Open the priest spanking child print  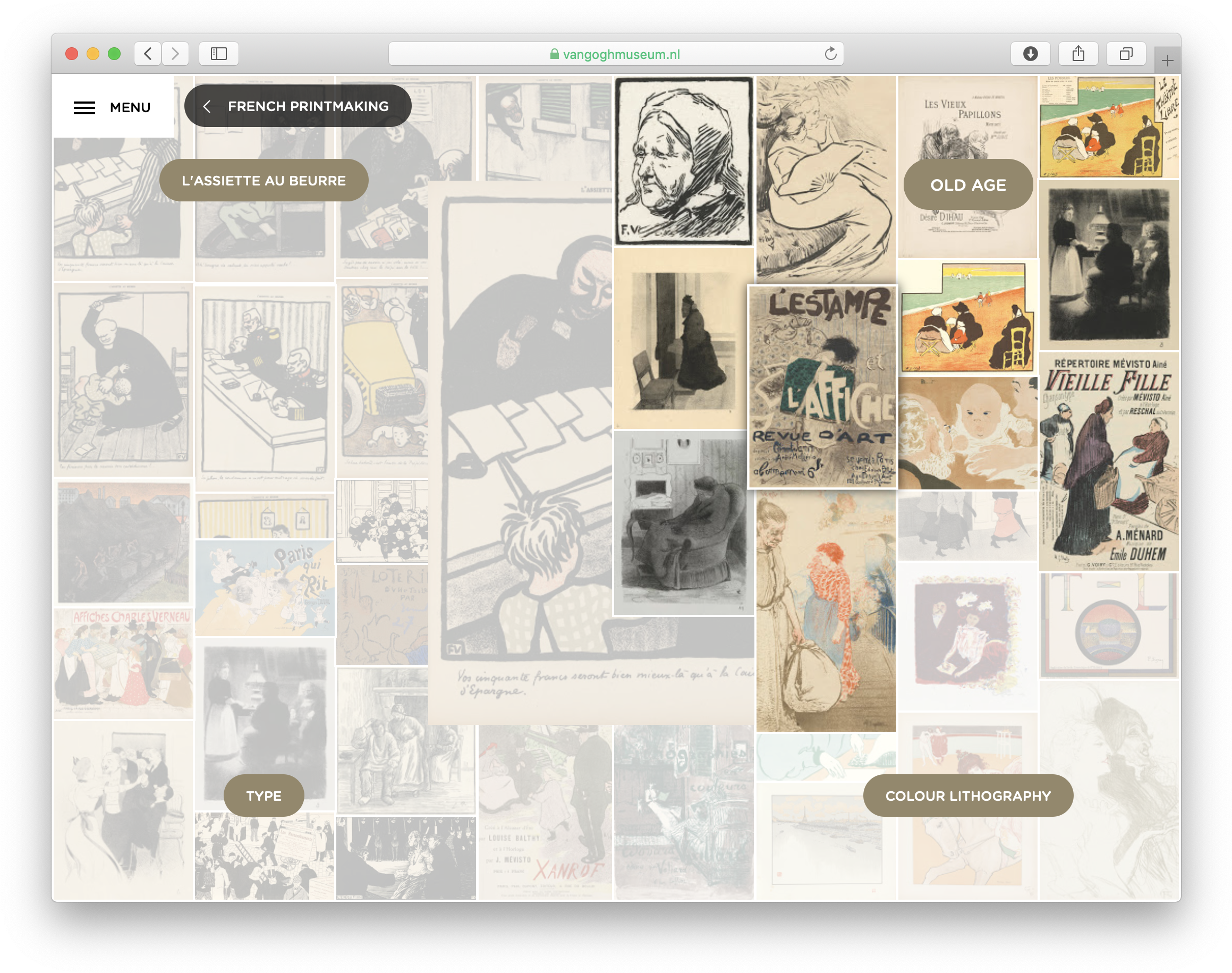point(123,379)
